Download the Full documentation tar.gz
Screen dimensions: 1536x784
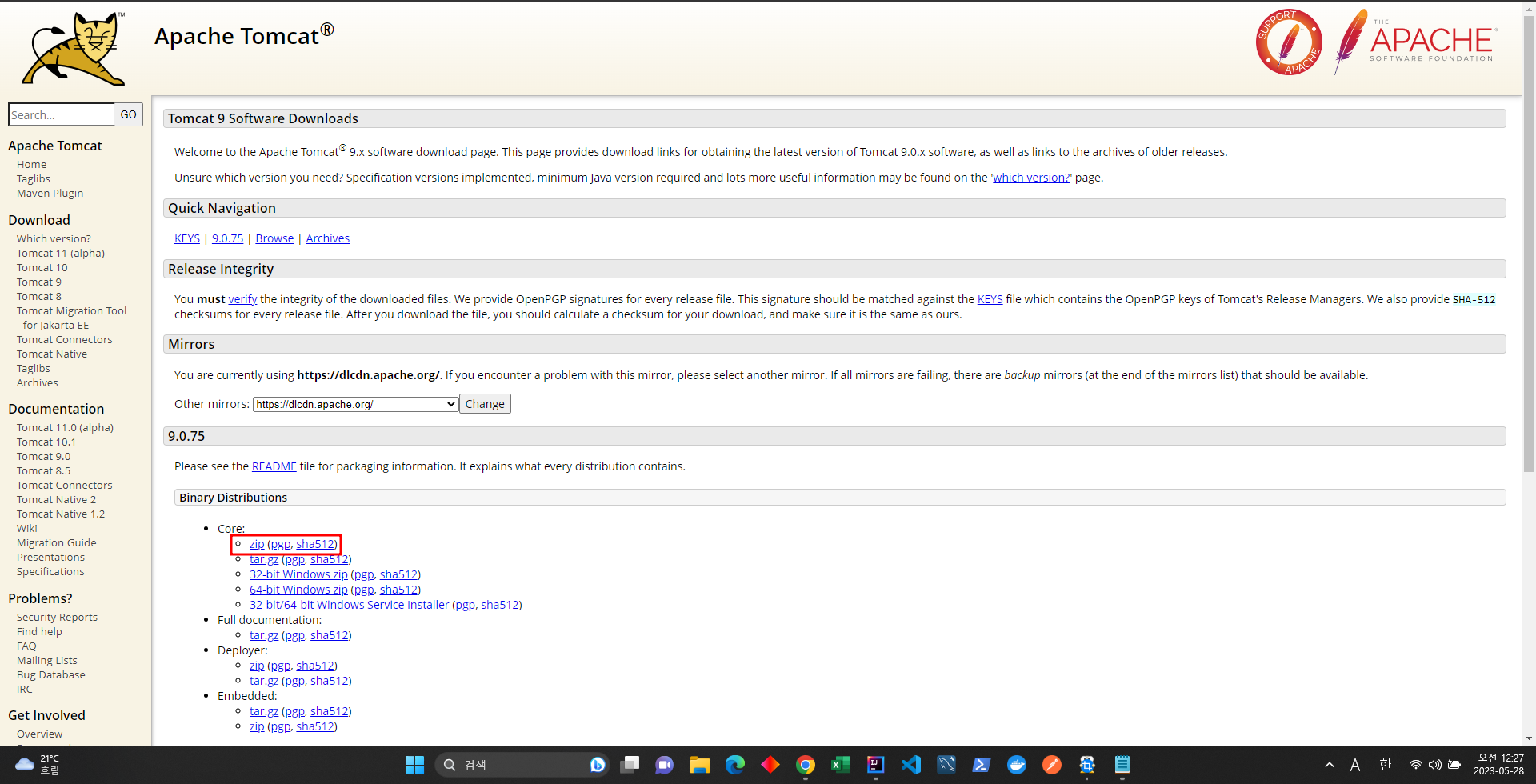tap(264, 635)
